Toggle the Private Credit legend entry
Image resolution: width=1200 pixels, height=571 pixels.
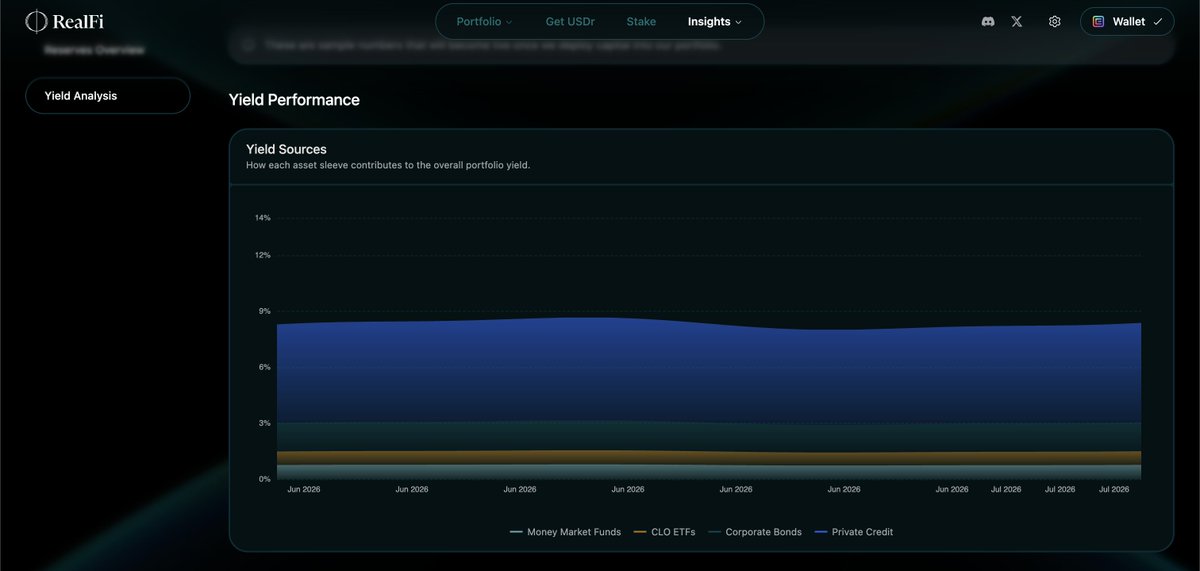[x=853, y=532]
